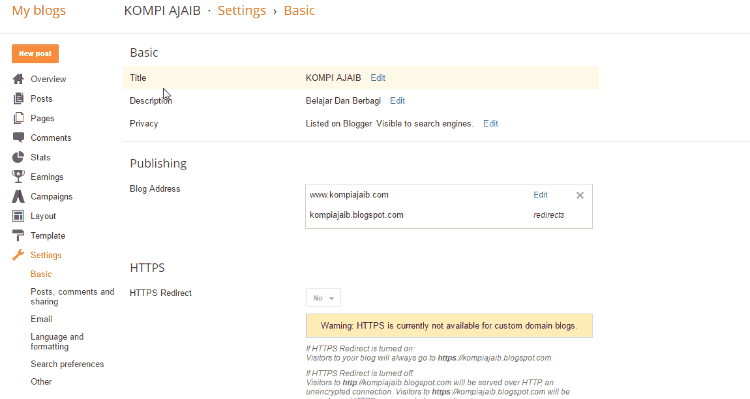Click the New post button
The image size is (750, 399).
pos(35,54)
